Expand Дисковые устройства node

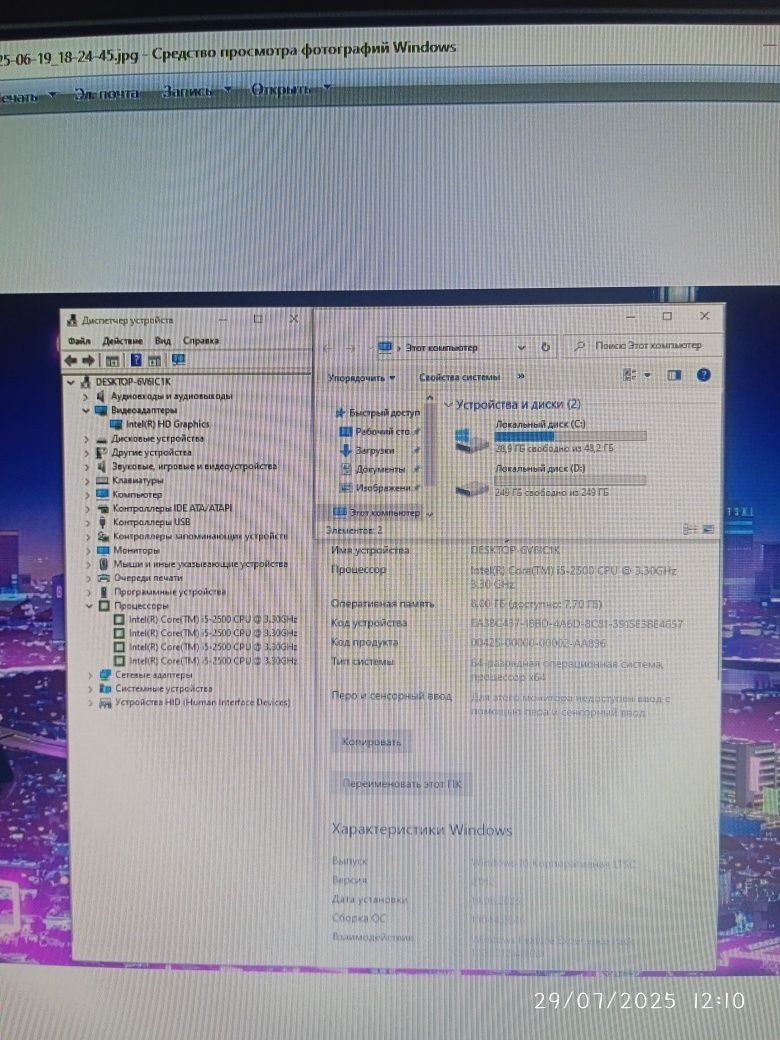pos(86,439)
